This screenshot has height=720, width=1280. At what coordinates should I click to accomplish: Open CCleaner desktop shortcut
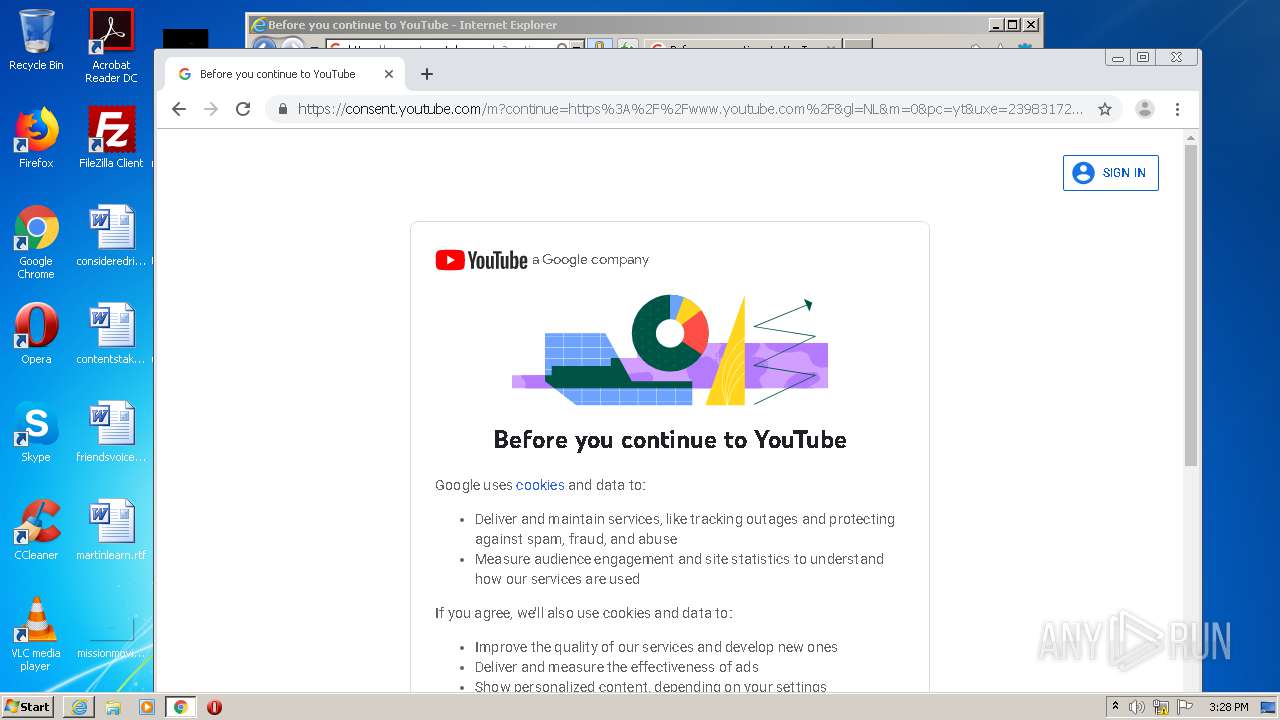click(36, 530)
